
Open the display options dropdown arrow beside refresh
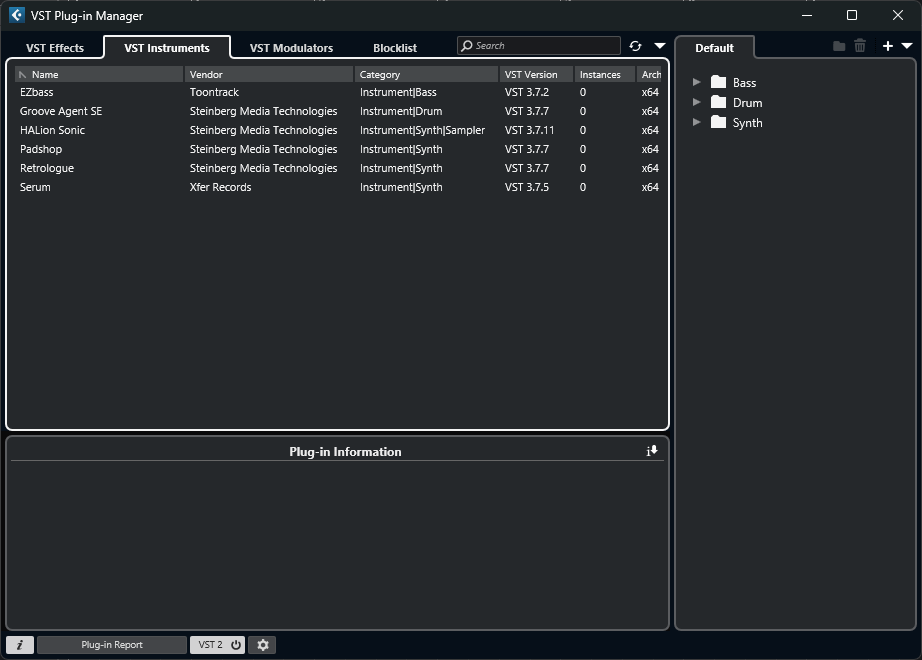(660, 46)
